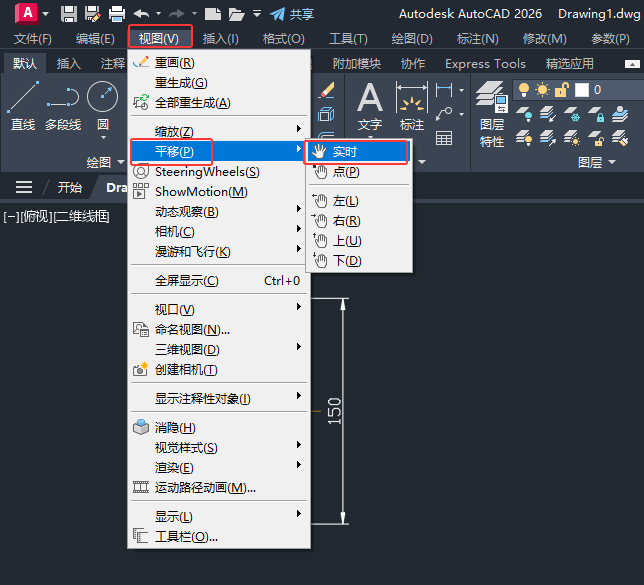The width and height of the screenshot is (644, 585).
Task: Click the Text (文字) annotation tool
Action: pyautogui.click(x=370, y=106)
